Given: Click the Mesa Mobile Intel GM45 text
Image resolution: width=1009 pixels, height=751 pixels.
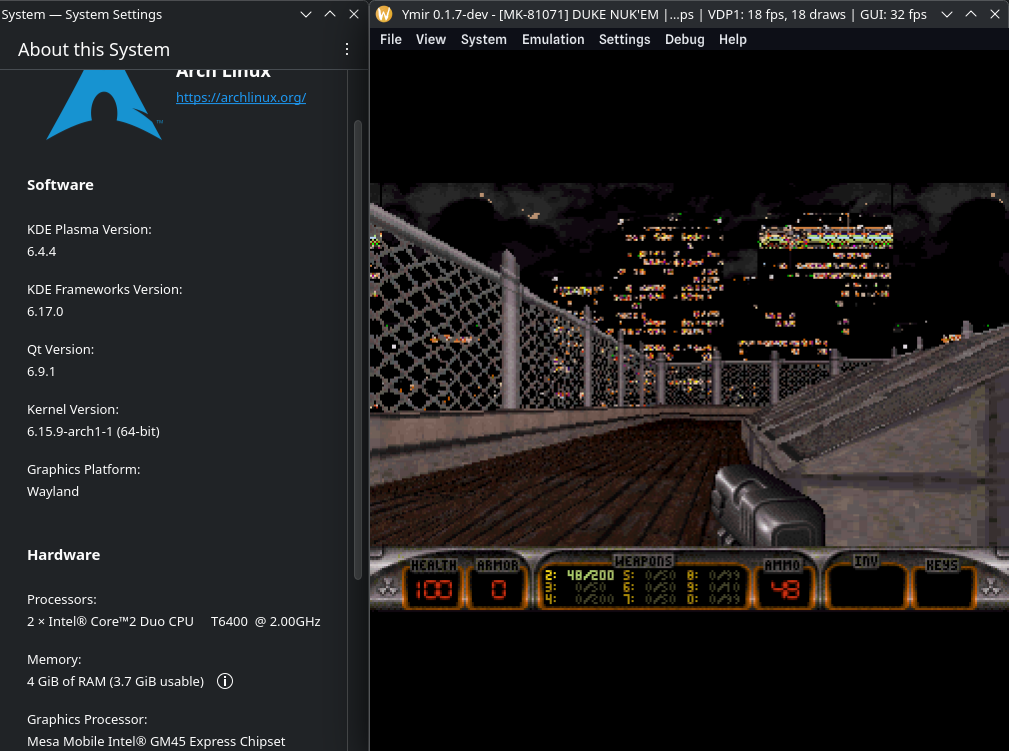Looking at the screenshot, I should [x=156, y=741].
